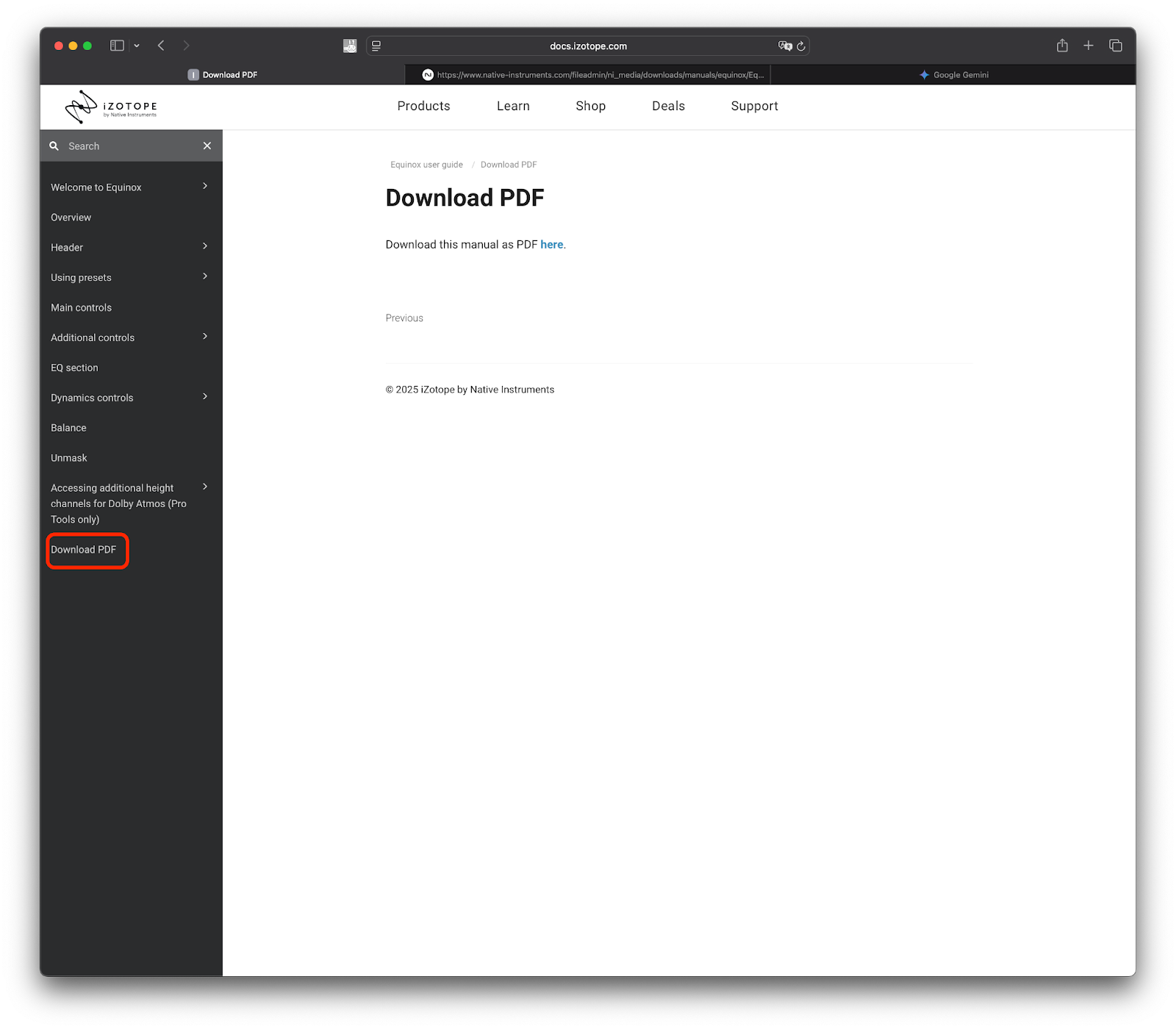Screen dimensions: 1176x1029
Task: Open the tab group dropdown arrow
Action: tap(137, 46)
